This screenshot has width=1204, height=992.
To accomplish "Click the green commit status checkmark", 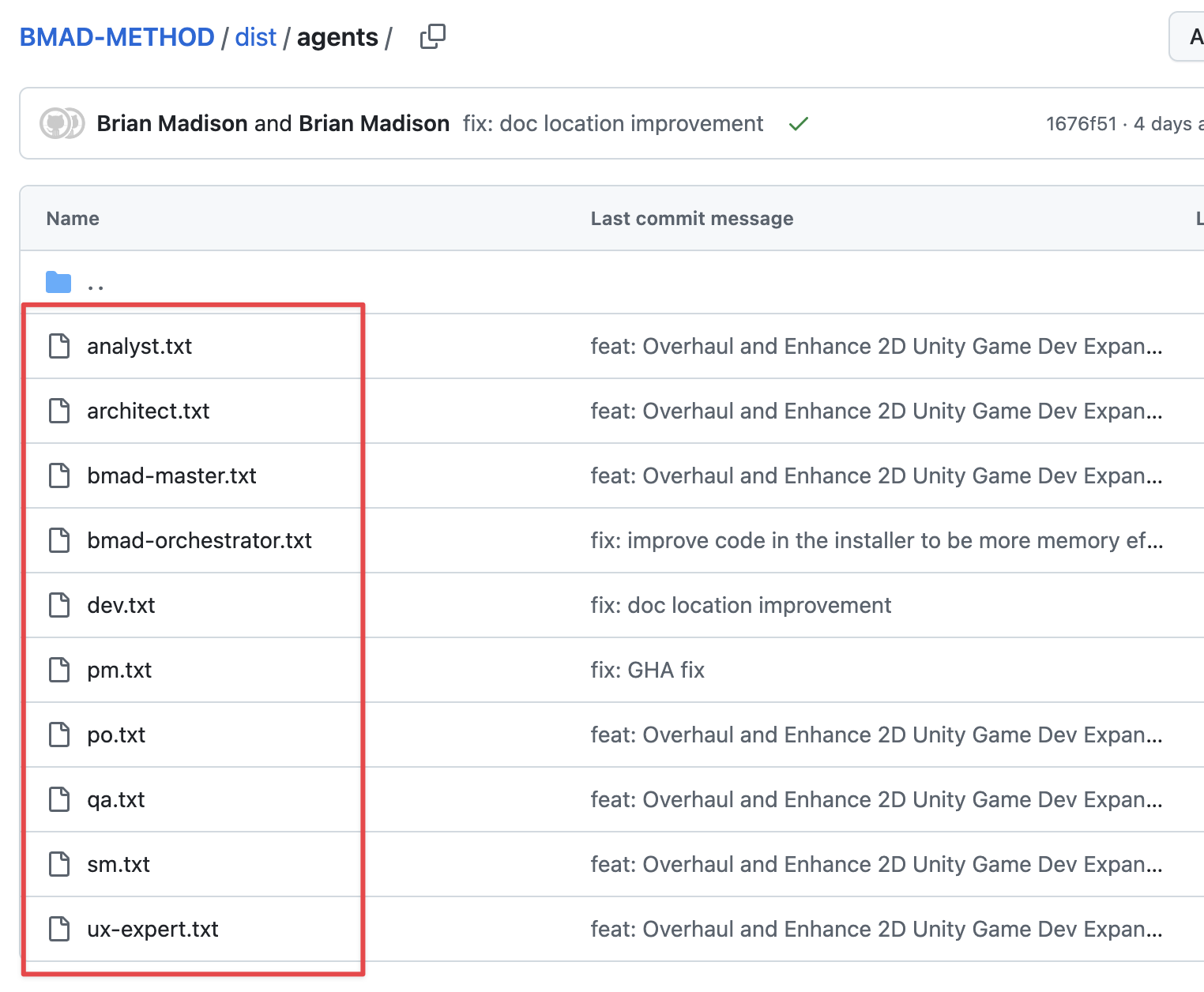I will click(798, 124).
